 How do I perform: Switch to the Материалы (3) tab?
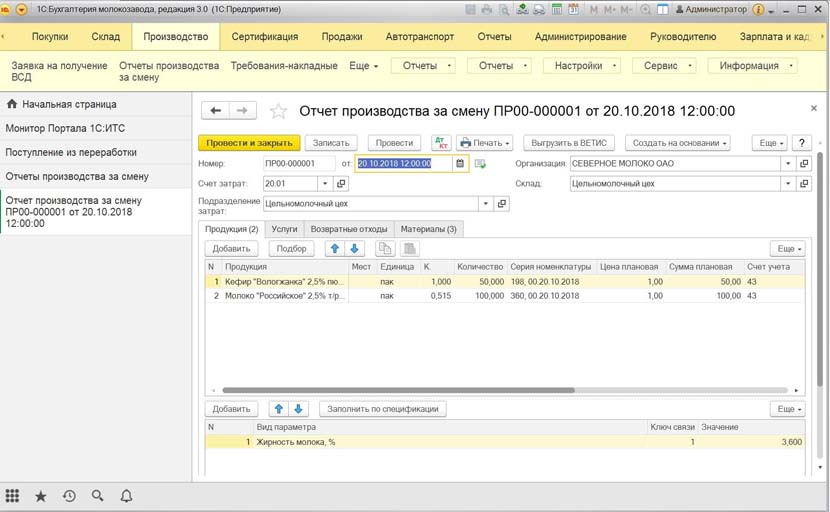[429, 229]
